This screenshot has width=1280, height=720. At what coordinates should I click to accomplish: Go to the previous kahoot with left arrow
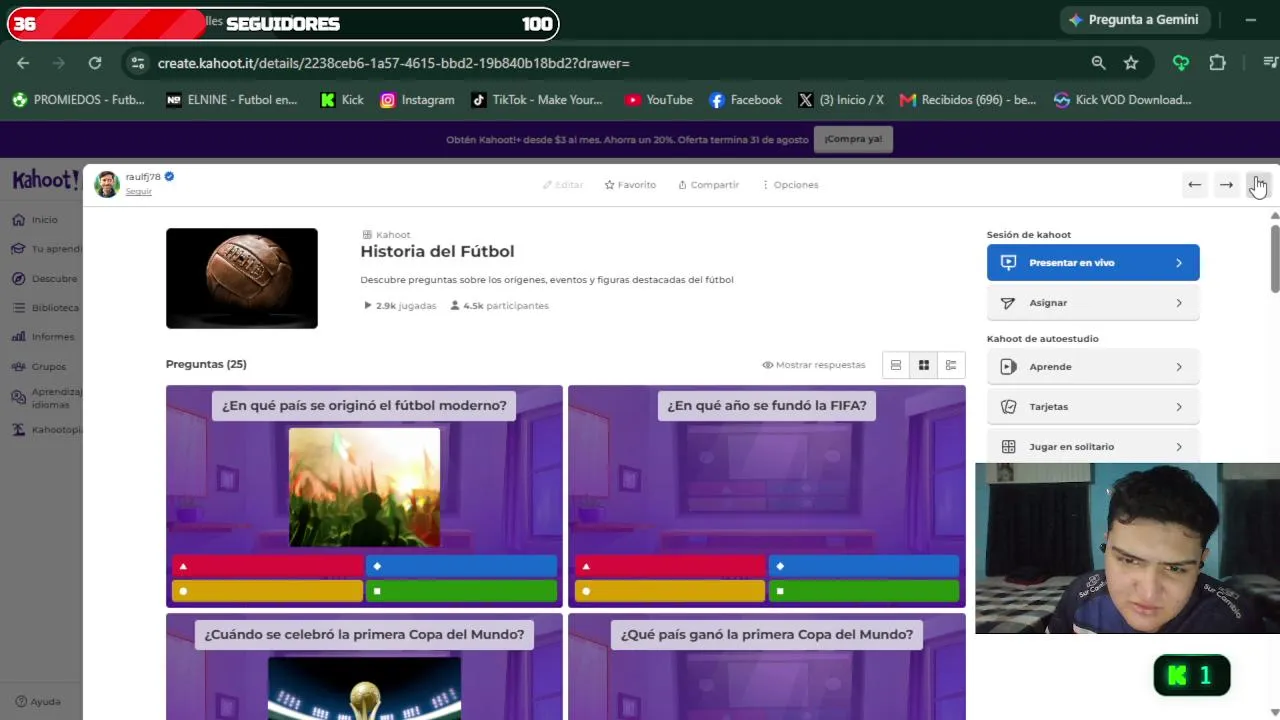(x=1194, y=185)
